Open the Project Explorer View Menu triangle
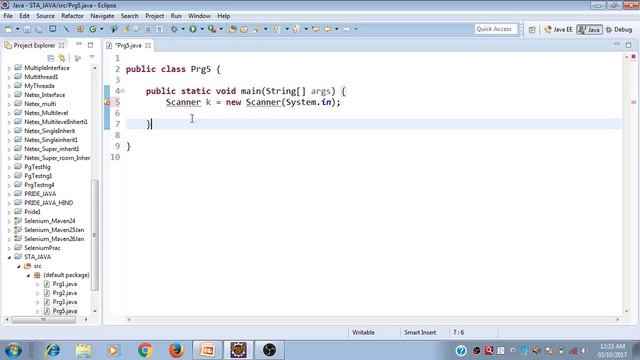This screenshot has height=360, width=640. click(x=92, y=58)
